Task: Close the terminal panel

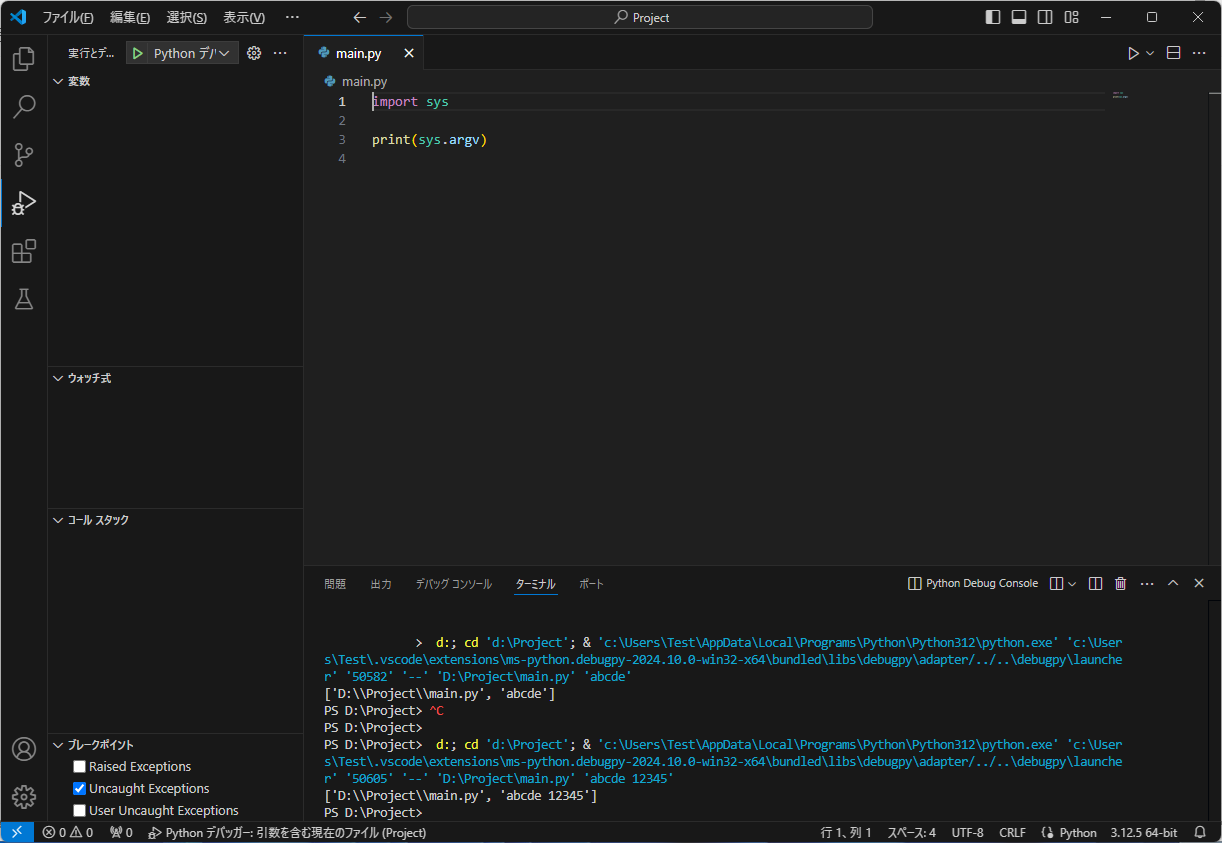Action: [1199, 583]
